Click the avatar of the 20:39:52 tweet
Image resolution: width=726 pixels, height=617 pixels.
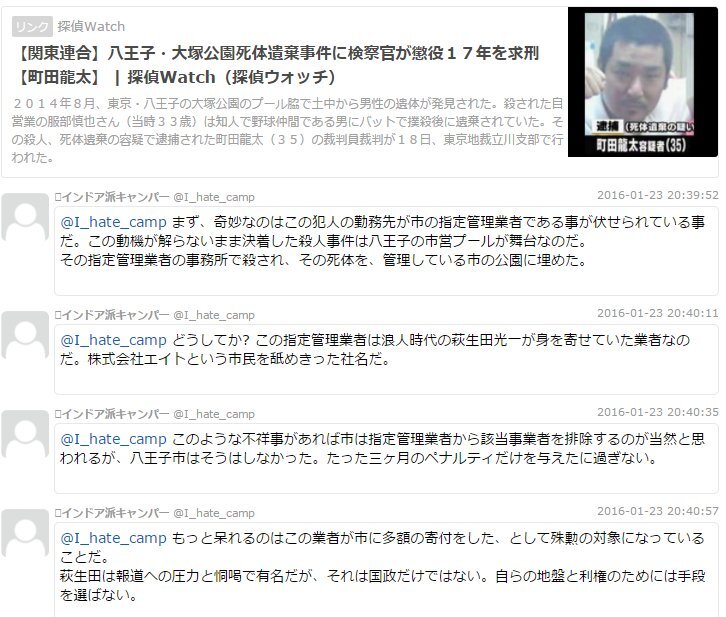(25, 218)
